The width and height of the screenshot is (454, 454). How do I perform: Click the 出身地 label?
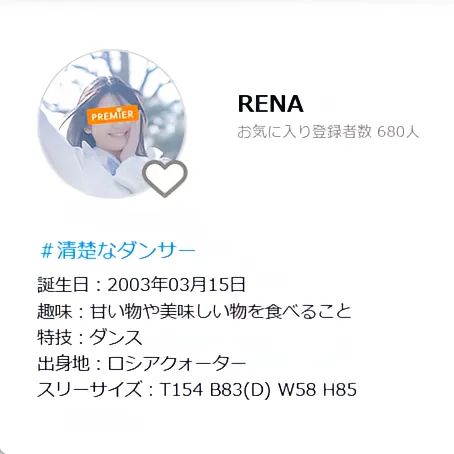[63, 363]
